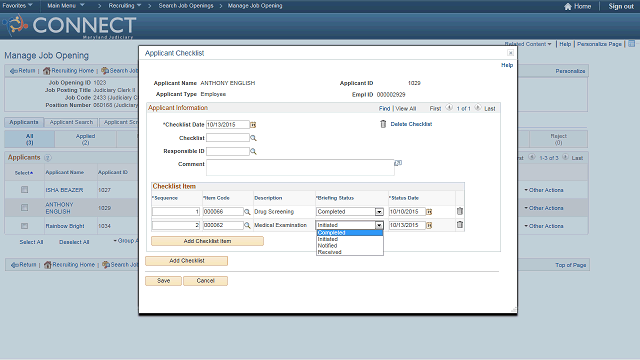Open lookup for Checklist field
Image resolution: width=640 pixels, height=360 pixels.
pos(253,138)
